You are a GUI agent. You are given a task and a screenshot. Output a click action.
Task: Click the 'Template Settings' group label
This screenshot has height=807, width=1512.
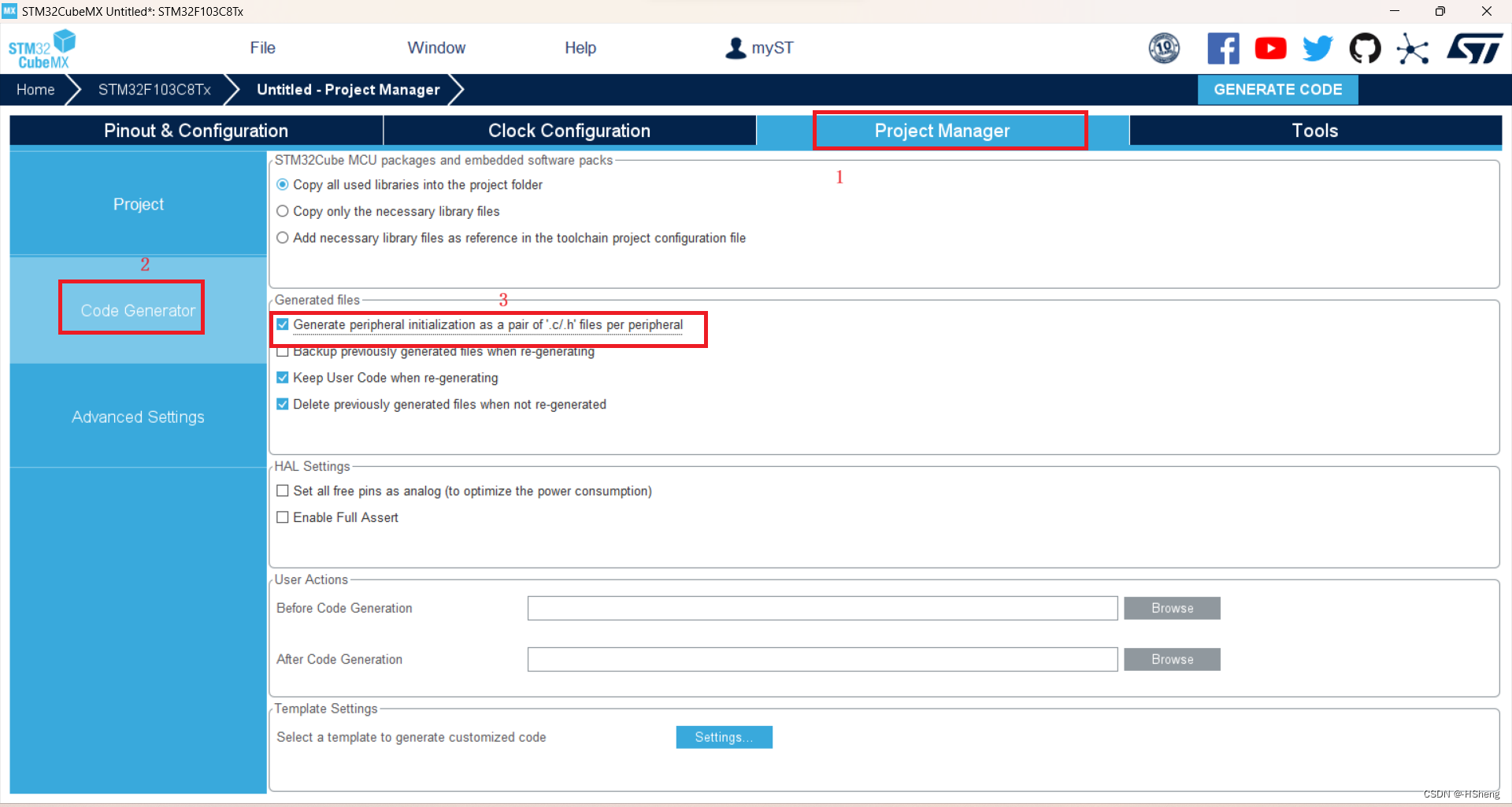(326, 709)
